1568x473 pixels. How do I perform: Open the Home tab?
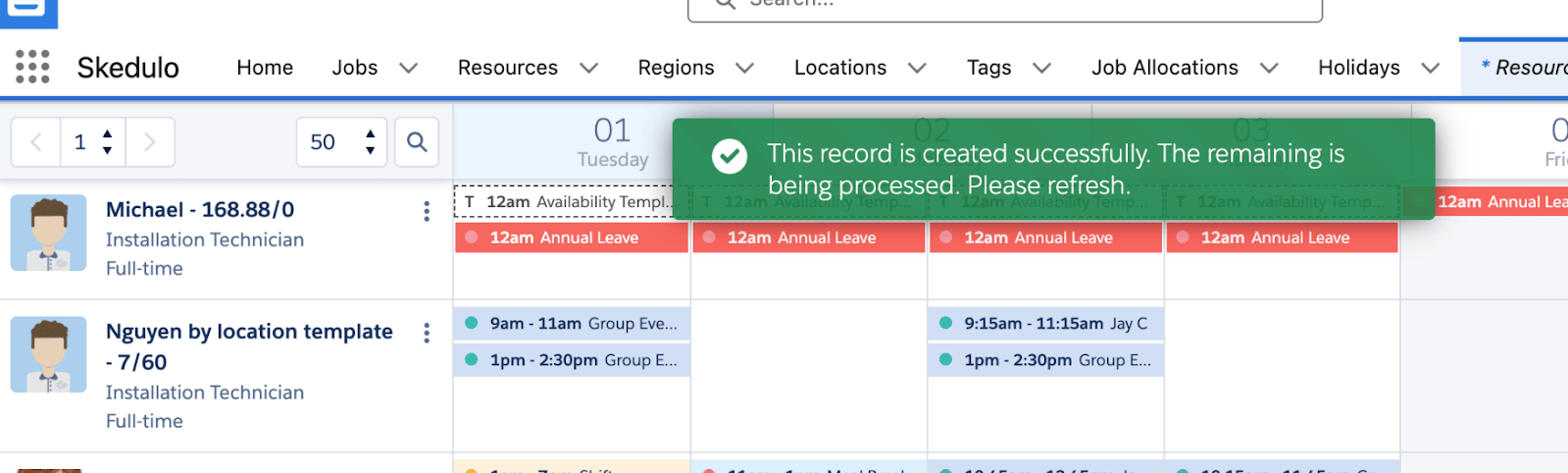click(x=265, y=68)
